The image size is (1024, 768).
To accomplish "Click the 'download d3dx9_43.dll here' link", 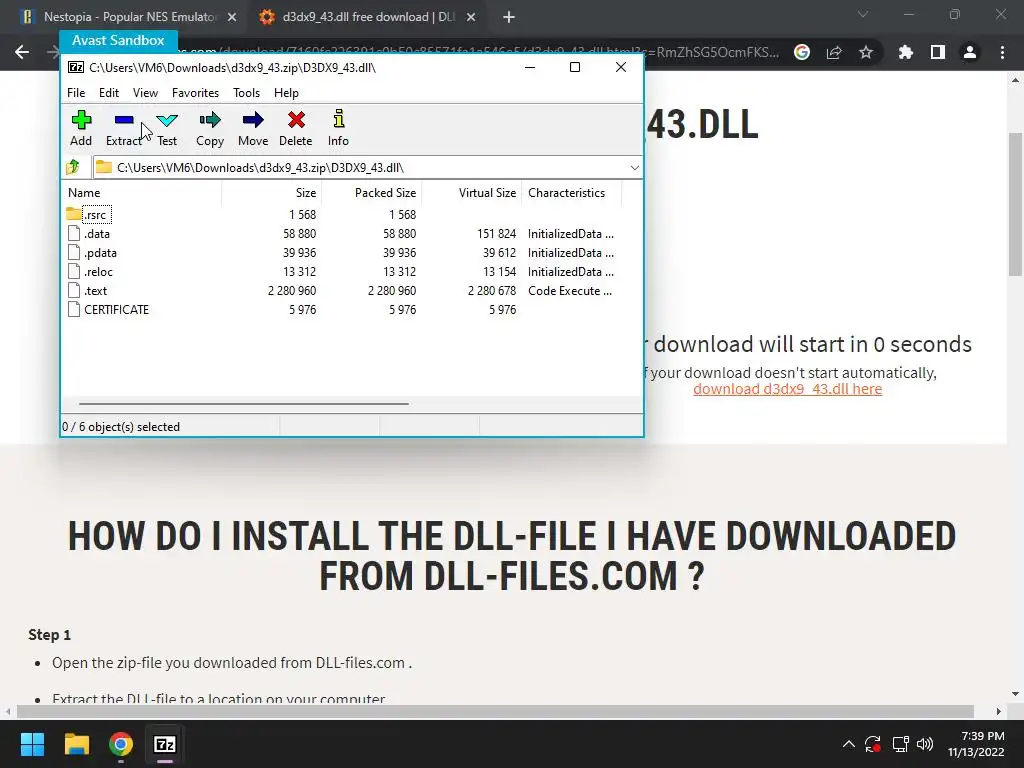I will [787, 389].
